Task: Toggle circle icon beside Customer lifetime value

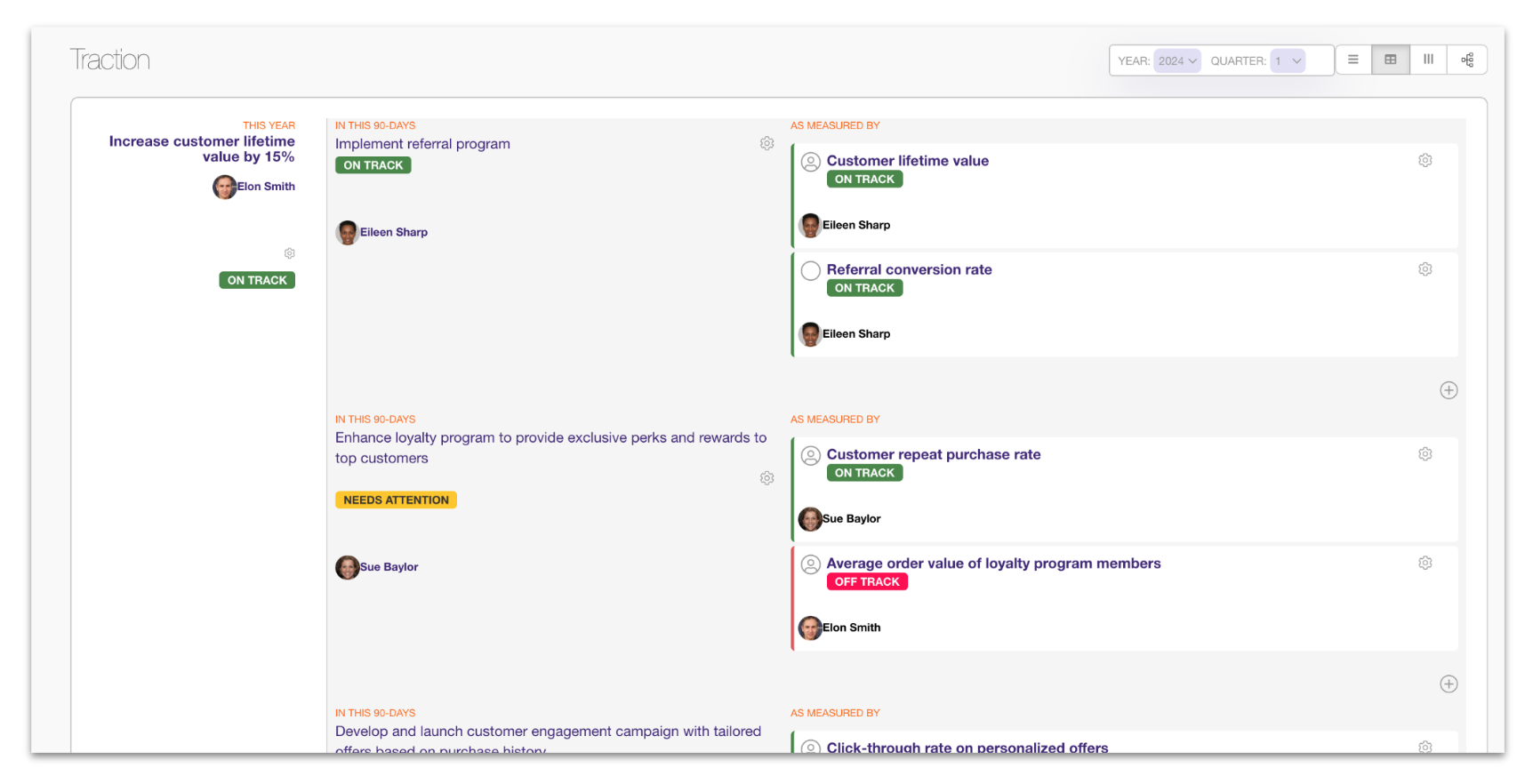Action: (x=810, y=163)
